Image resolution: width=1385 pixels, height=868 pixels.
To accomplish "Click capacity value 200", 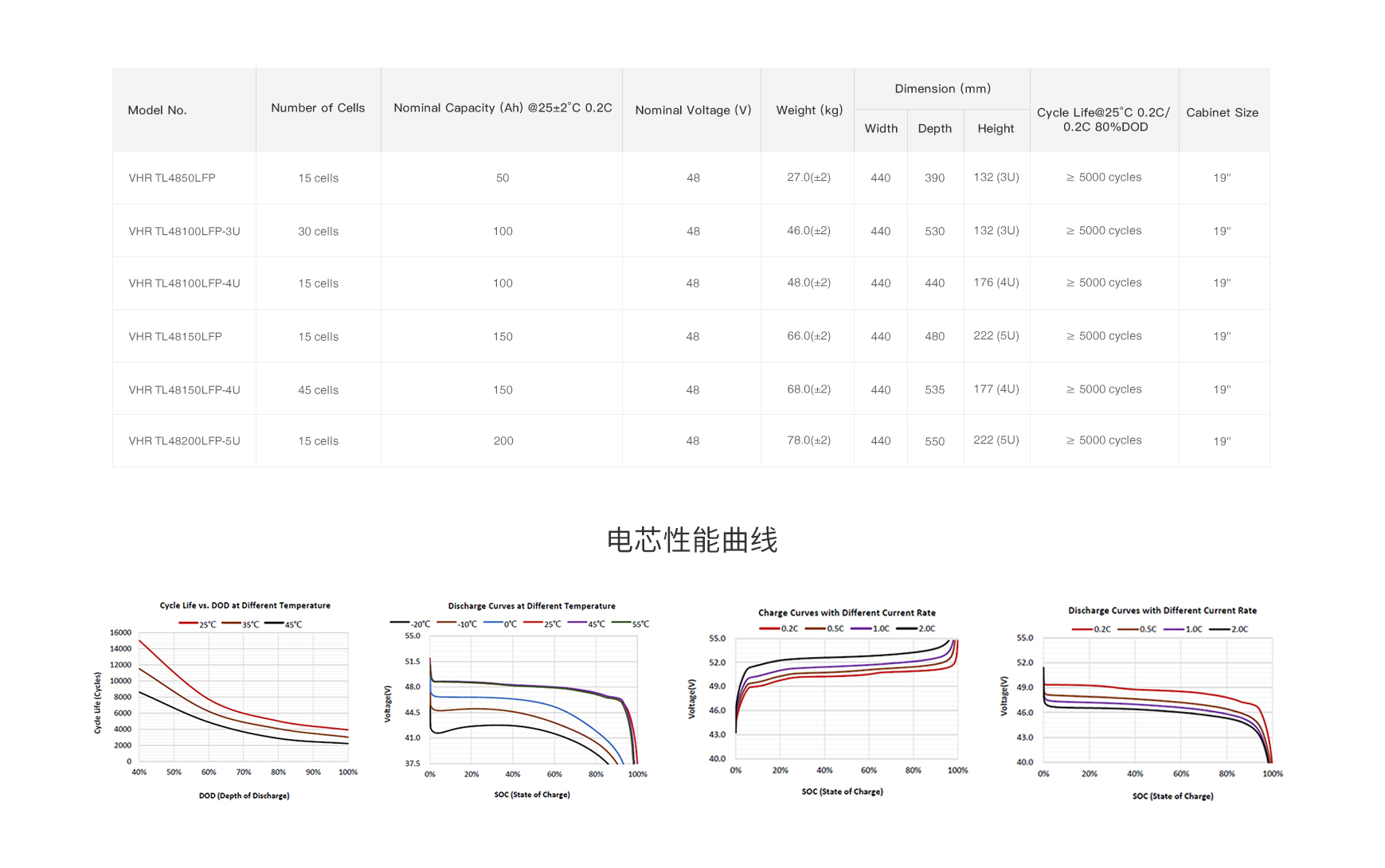I will click(x=503, y=440).
